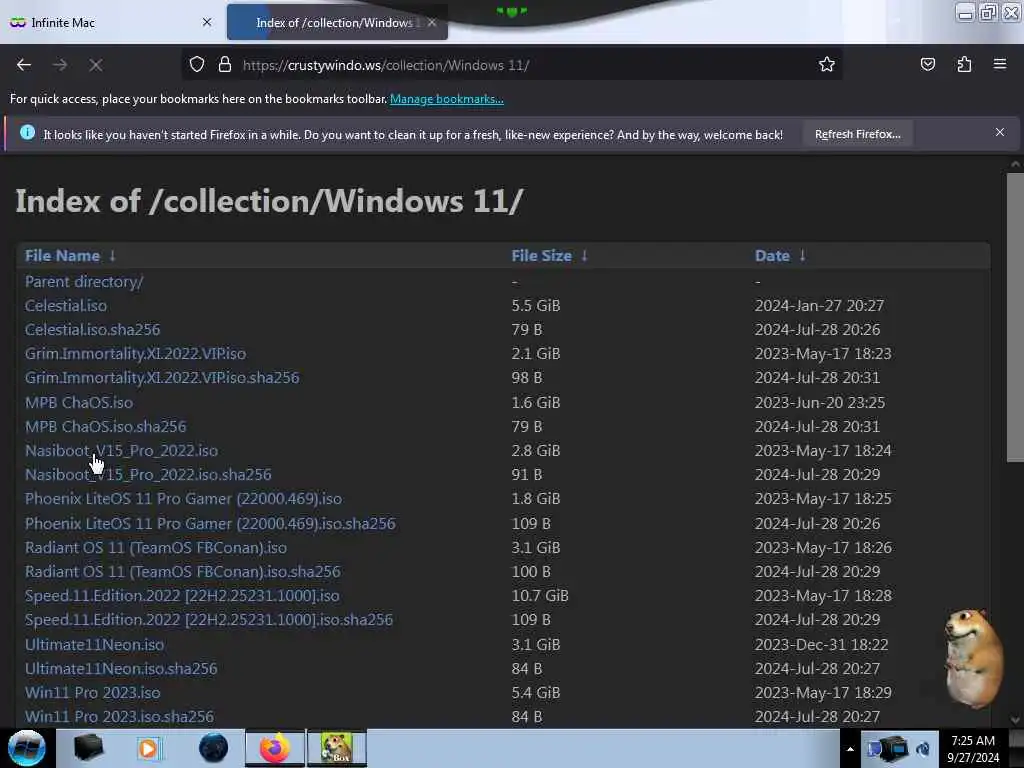1024x768 pixels.
Task: Open Win11 Pro 2023.iso.sha256 link
Action: (x=119, y=717)
